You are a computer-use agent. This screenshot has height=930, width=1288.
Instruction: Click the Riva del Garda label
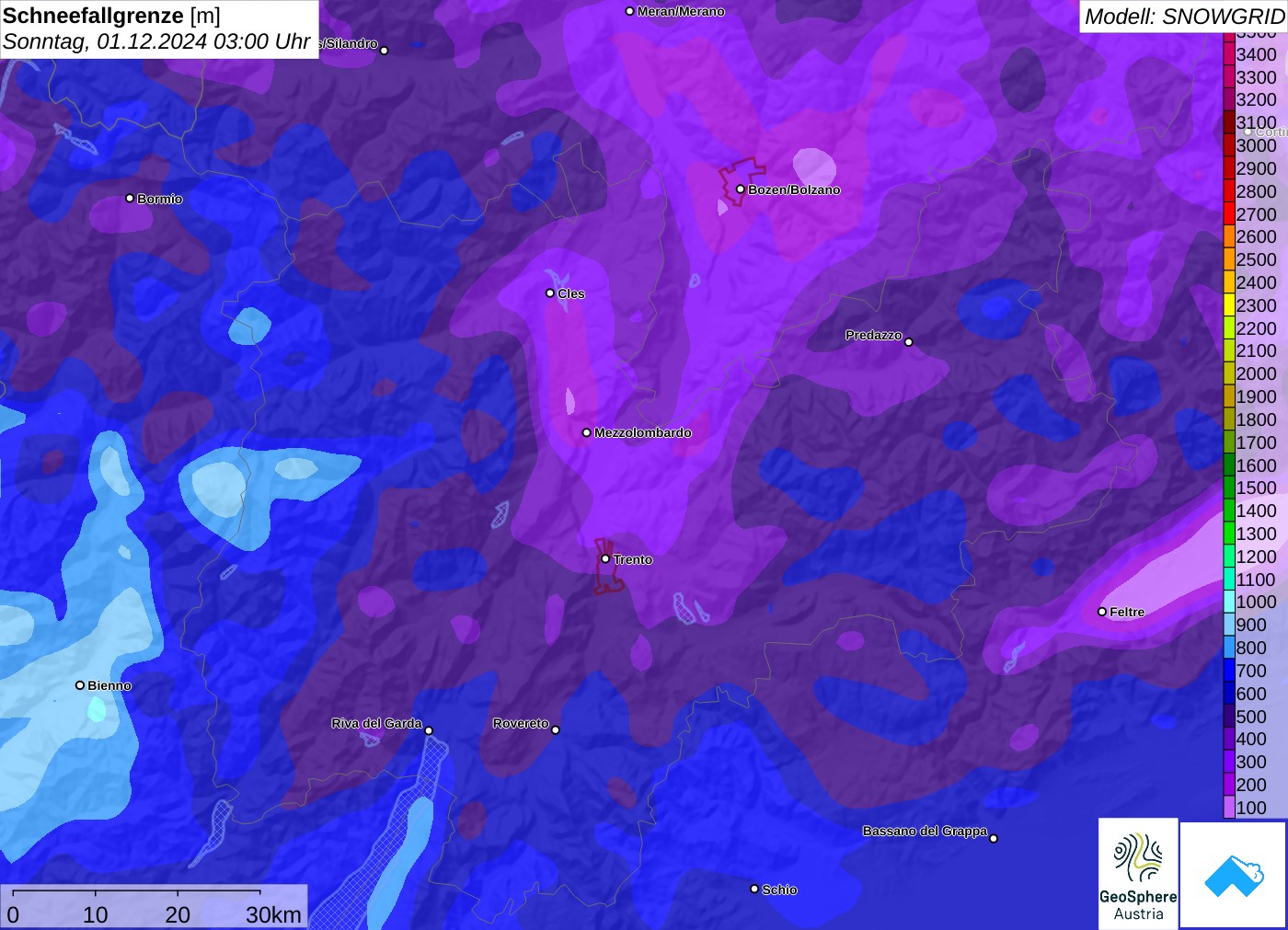click(377, 723)
